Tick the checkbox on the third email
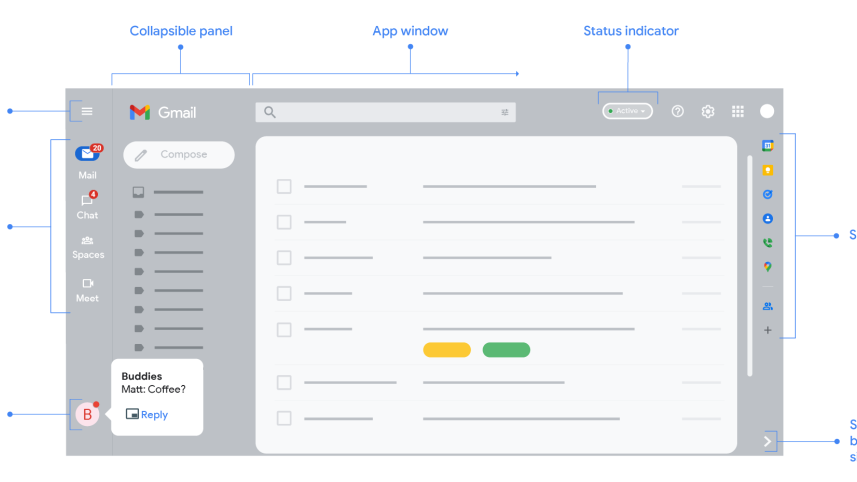 (284, 258)
